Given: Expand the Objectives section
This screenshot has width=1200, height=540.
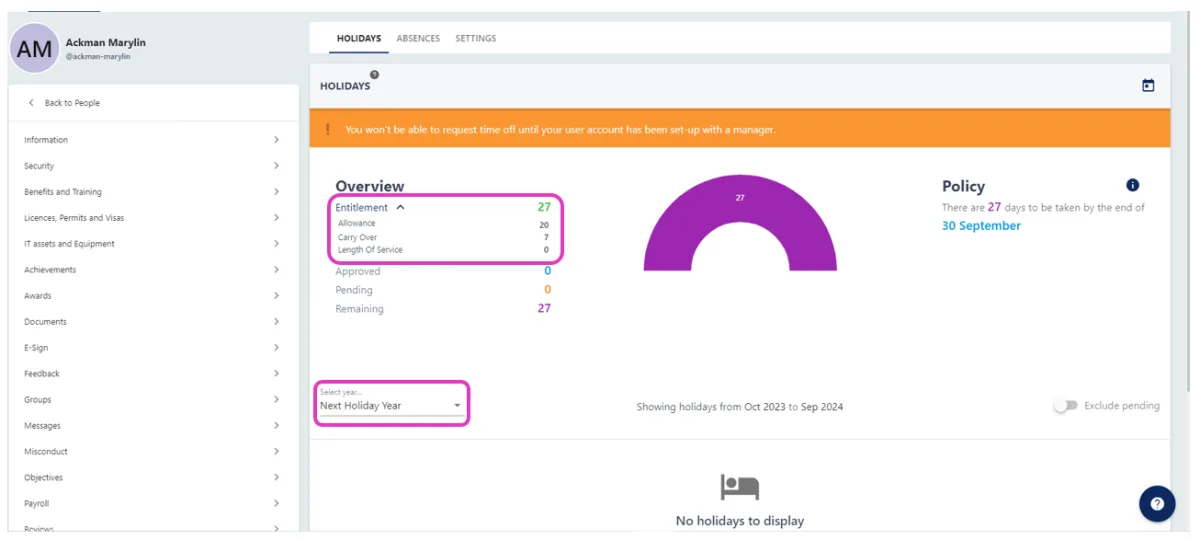Looking at the screenshot, I should coord(153,478).
